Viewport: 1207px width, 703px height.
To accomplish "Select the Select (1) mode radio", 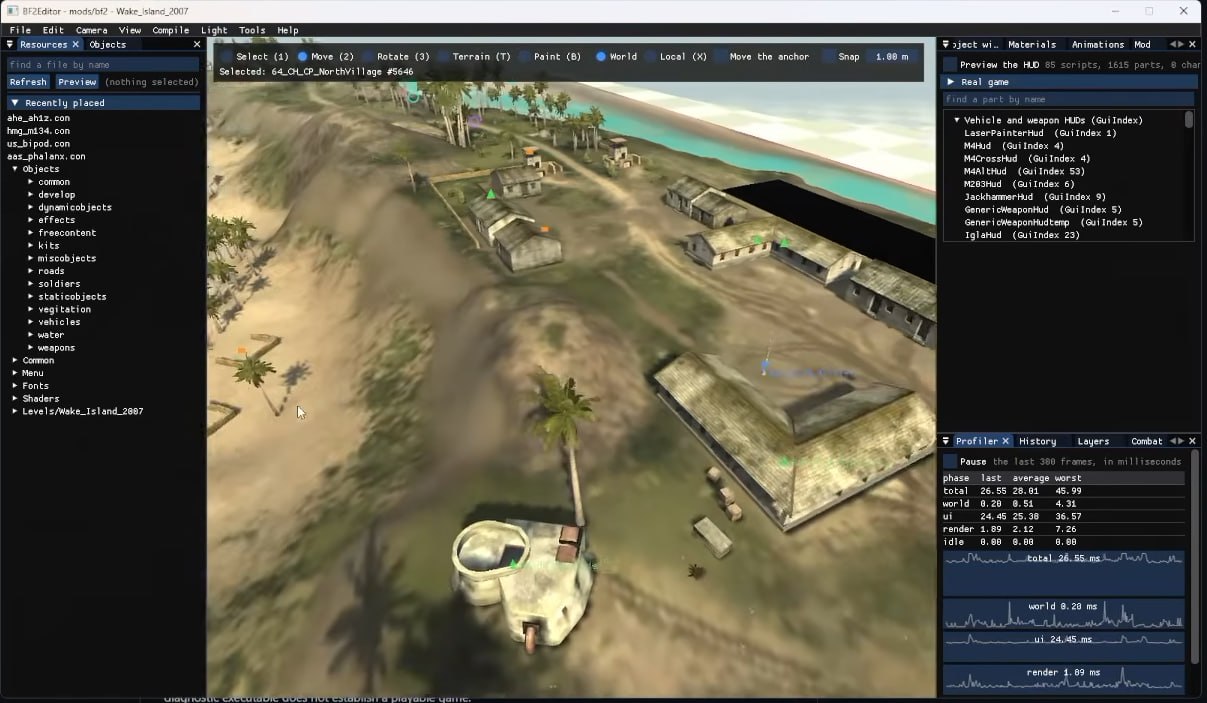I will click(x=226, y=57).
